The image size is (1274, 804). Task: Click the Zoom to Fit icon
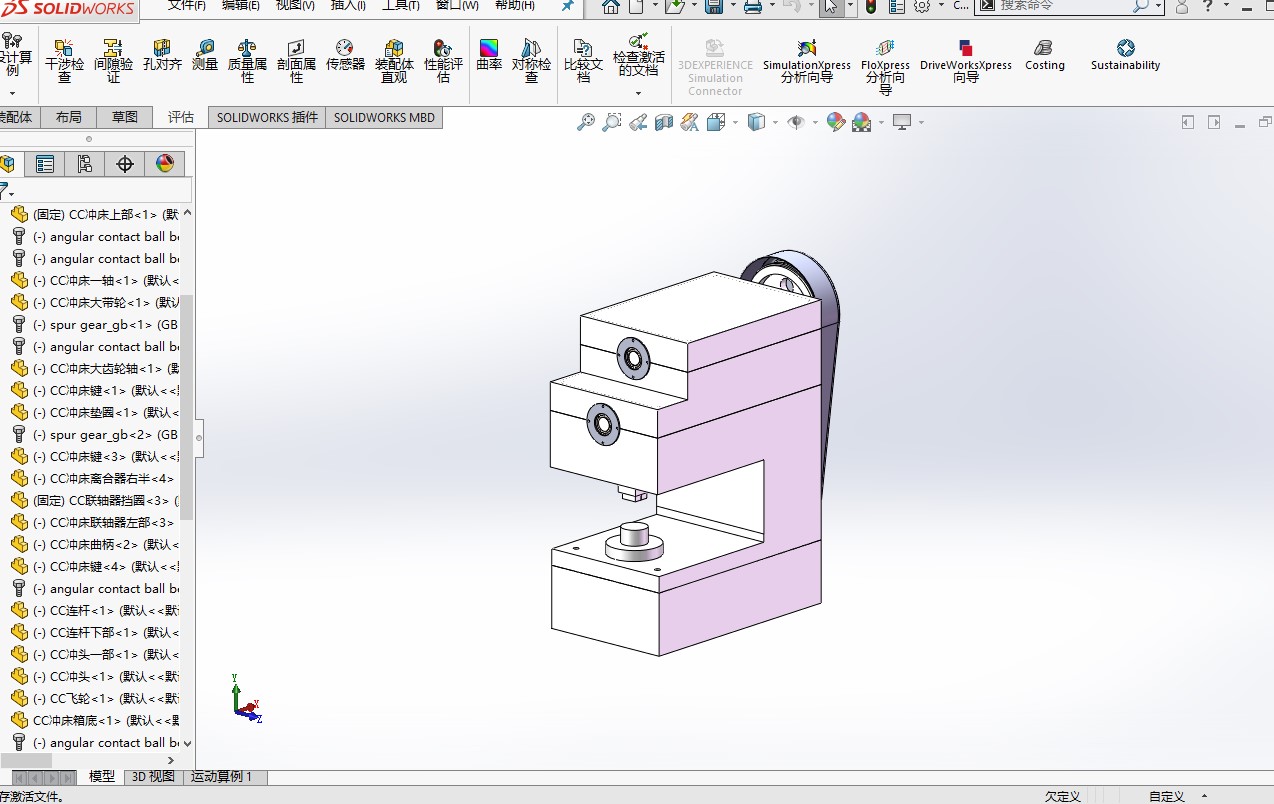[586, 122]
